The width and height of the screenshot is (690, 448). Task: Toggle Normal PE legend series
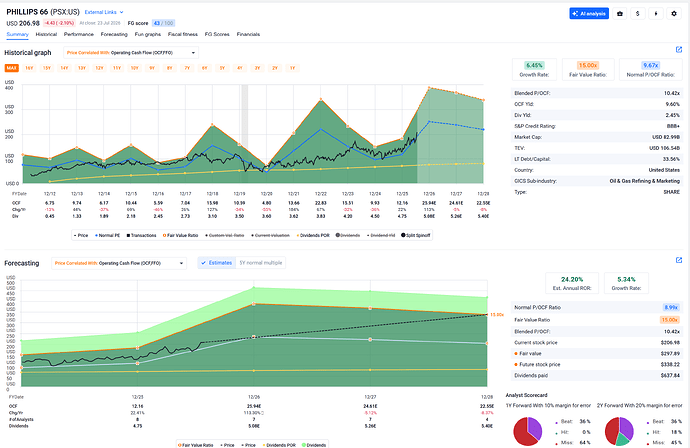coord(107,235)
